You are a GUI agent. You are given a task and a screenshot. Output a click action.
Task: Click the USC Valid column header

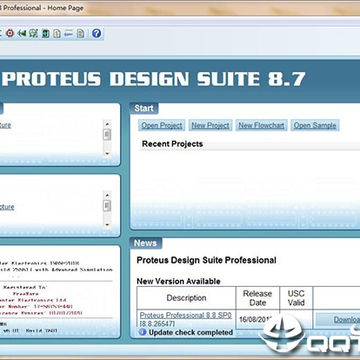[x=296, y=298]
